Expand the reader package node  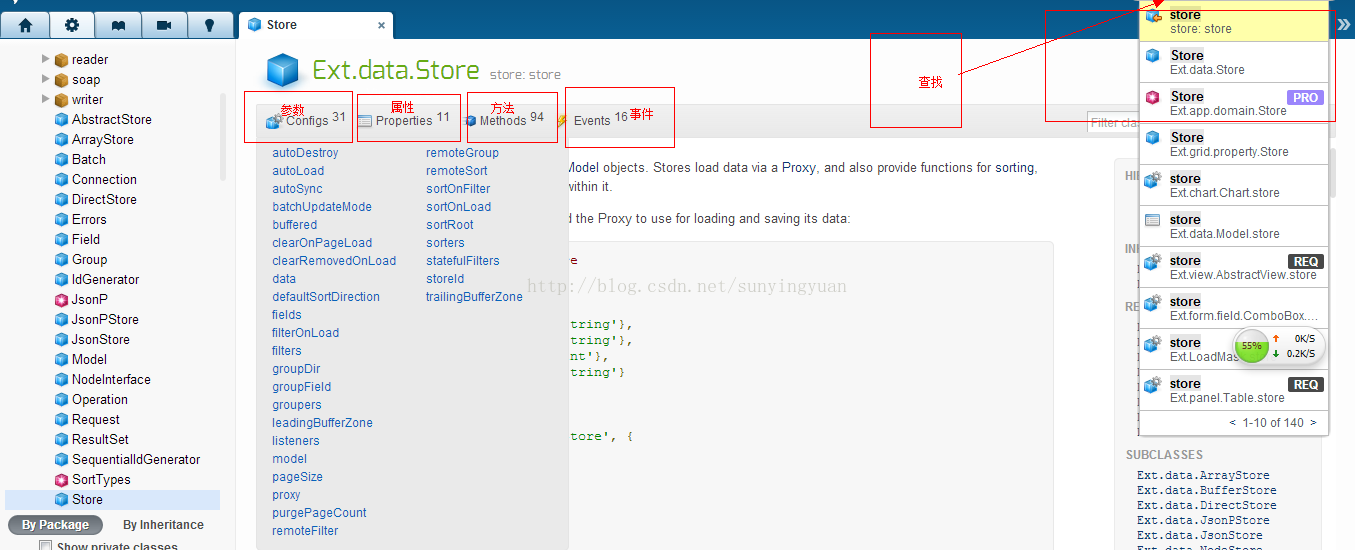tap(46, 59)
